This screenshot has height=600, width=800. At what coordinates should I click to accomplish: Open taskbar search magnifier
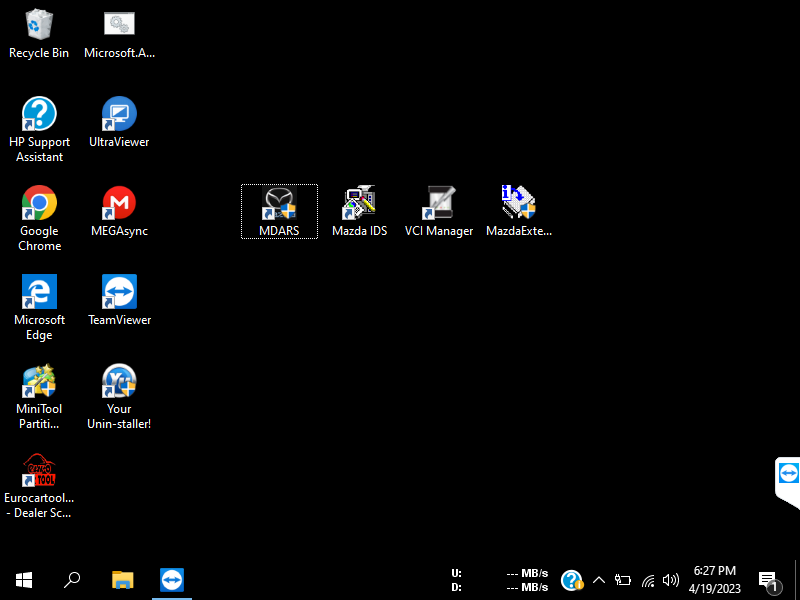coord(72,580)
